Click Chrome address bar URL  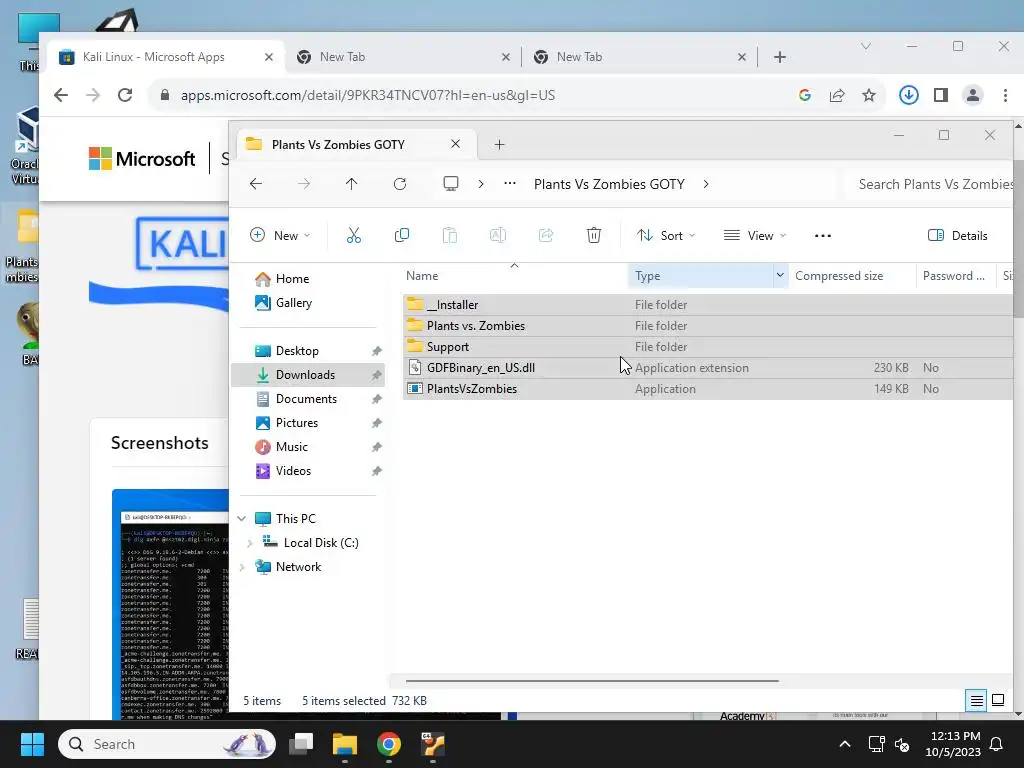[x=368, y=95]
